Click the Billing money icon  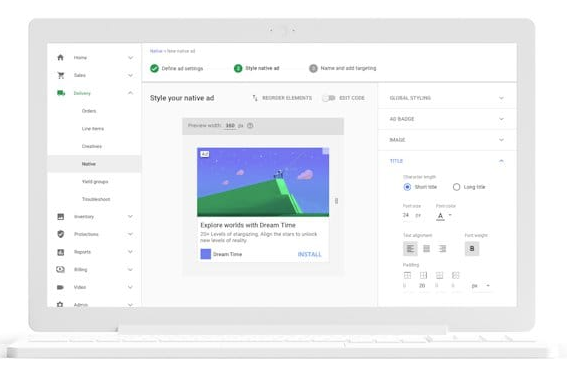tap(60, 269)
